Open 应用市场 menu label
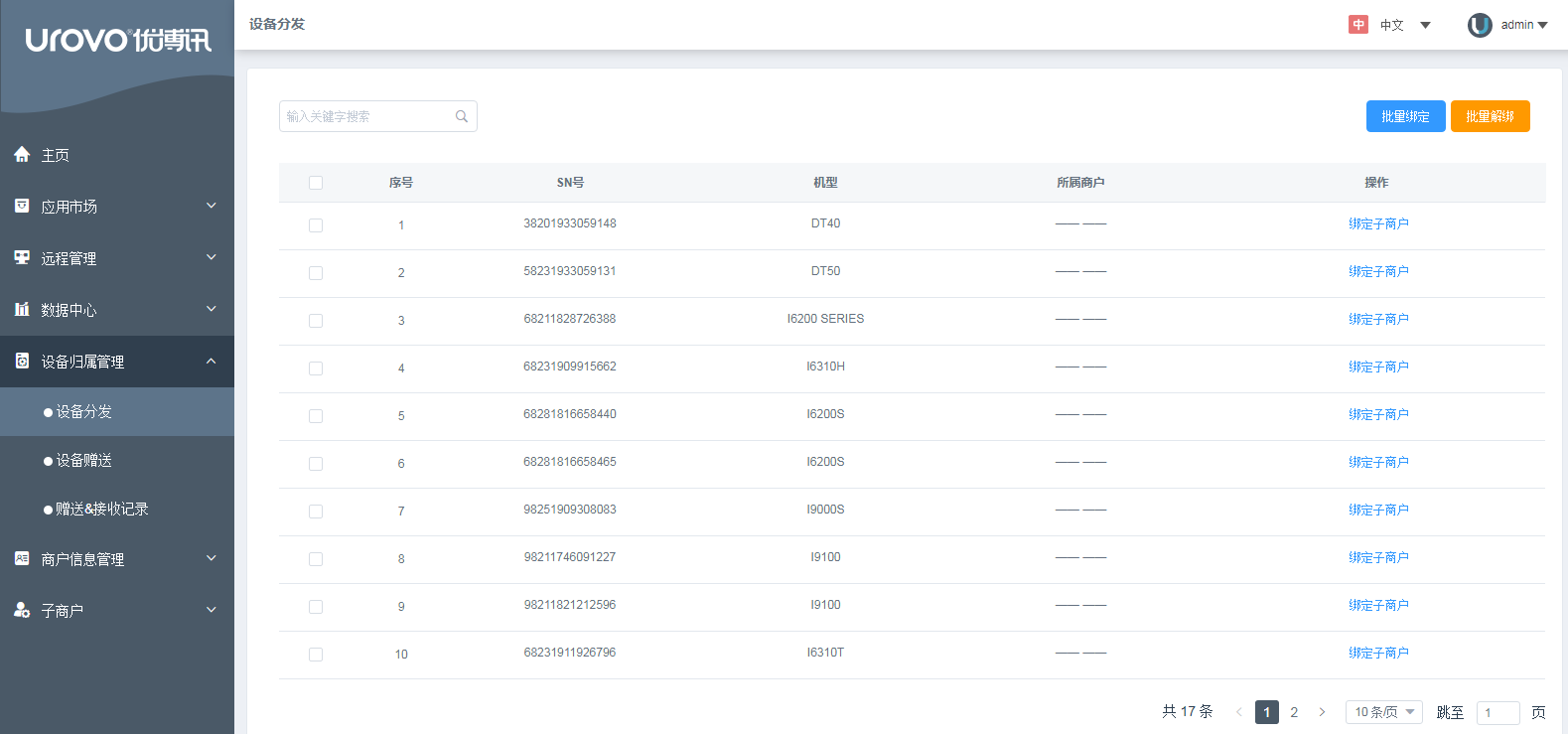Image resolution: width=1568 pixels, height=734 pixels. coord(69,207)
